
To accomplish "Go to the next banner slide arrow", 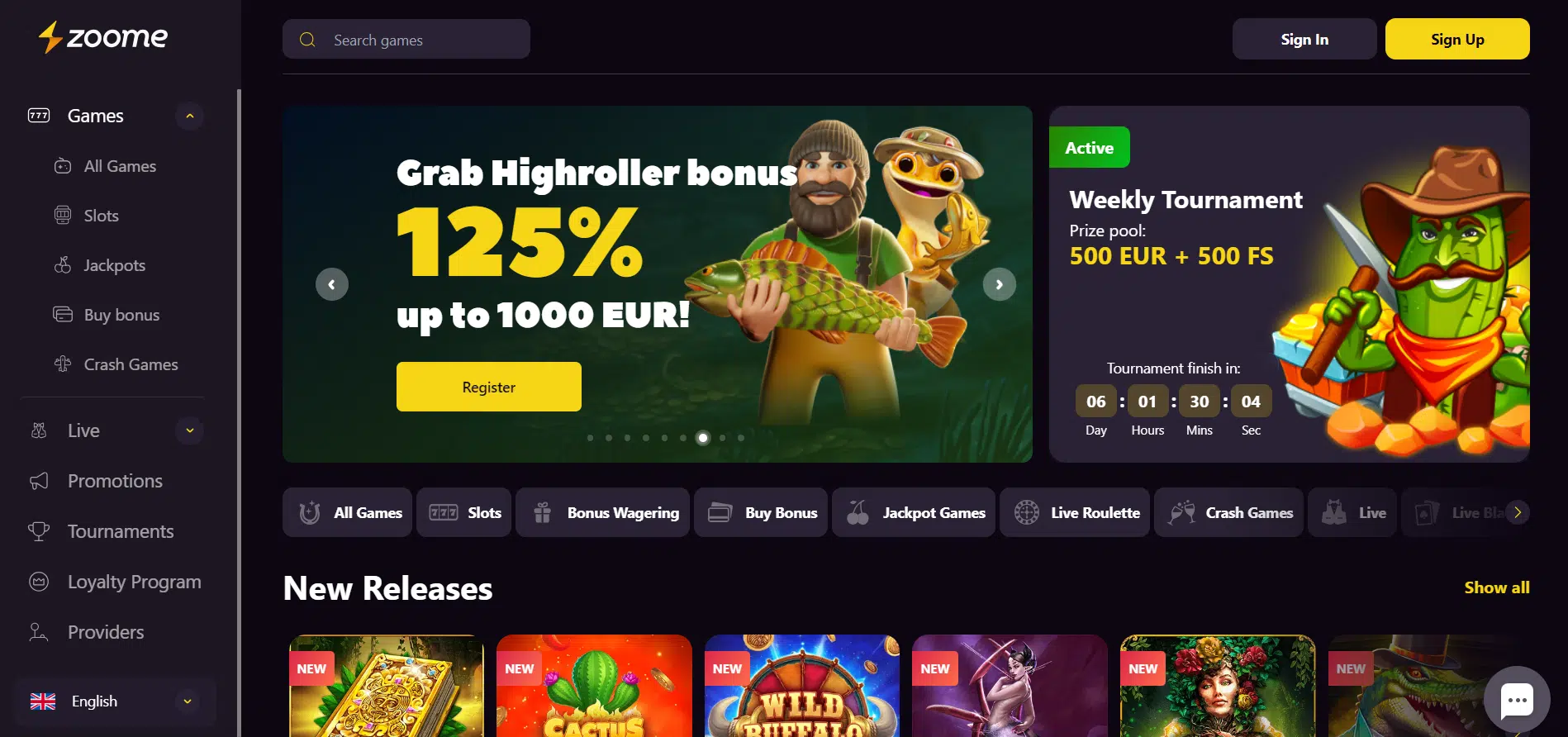I will click(x=1000, y=284).
